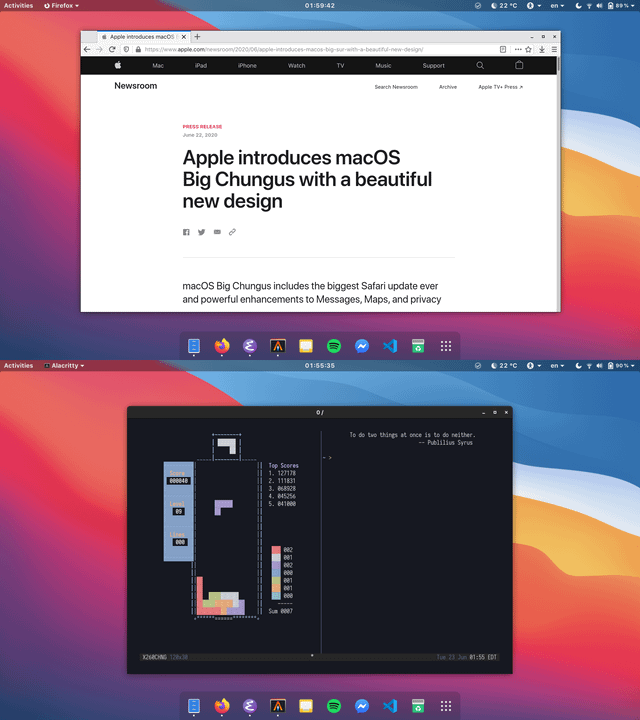This screenshot has height=720, width=640.
Task: Open the tracking protection shield icon
Action: [x=126, y=49]
